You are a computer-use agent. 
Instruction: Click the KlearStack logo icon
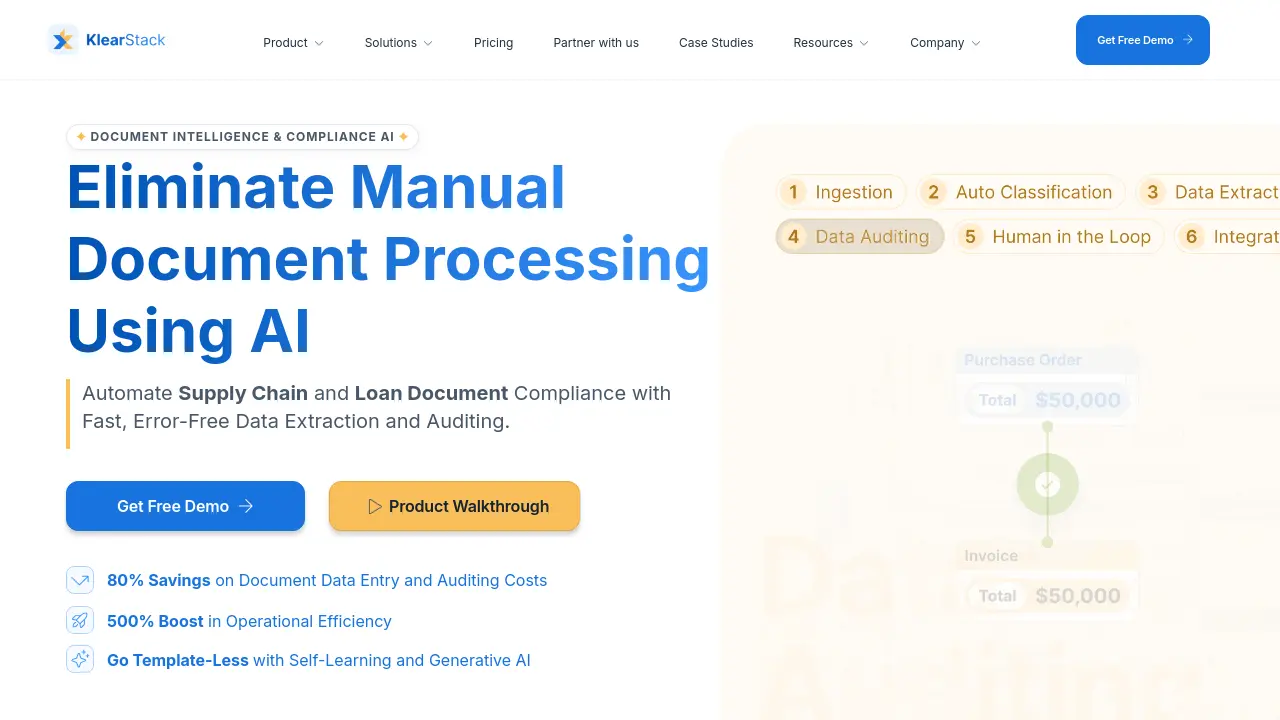tap(62, 39)
